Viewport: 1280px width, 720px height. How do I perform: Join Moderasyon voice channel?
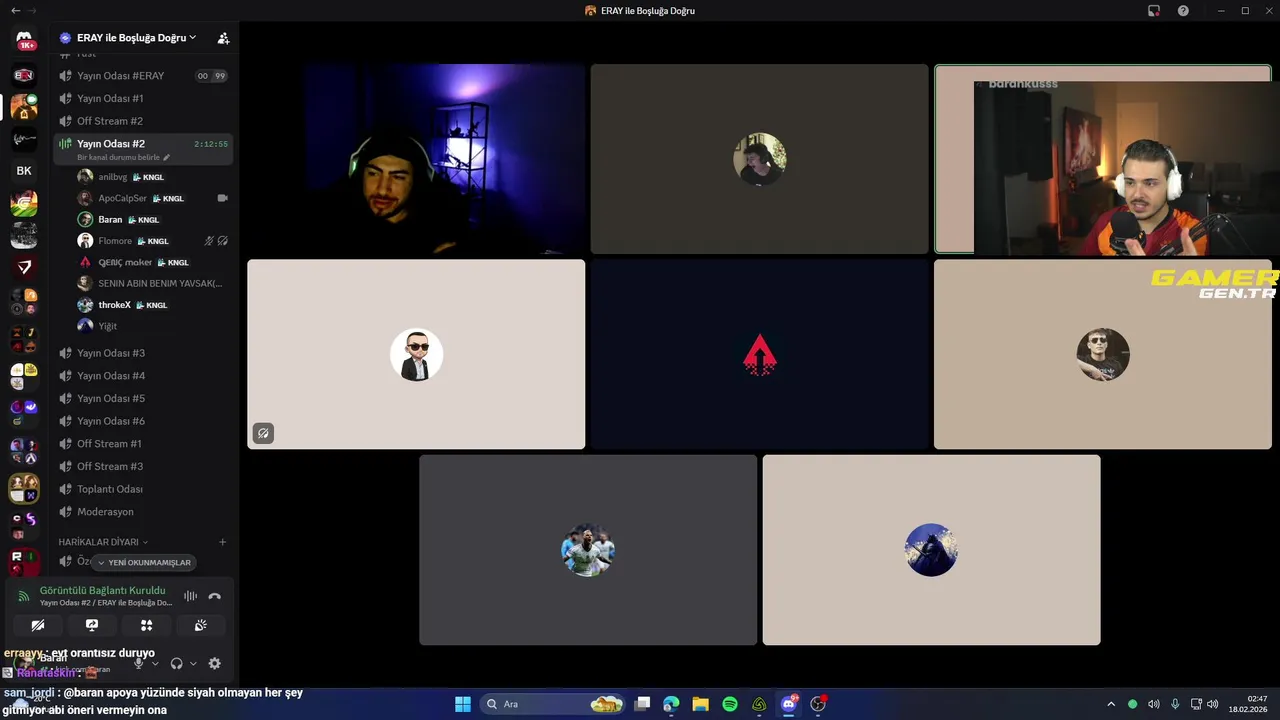(x=143, y=512)
